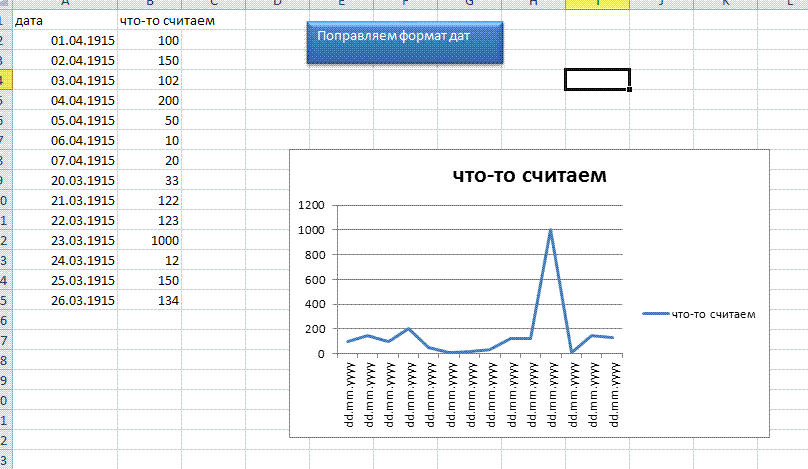Image resolution: width=808 pixels, height=469 pixels.
Task: Click the highlighted row 4 header
Action: 6,80
